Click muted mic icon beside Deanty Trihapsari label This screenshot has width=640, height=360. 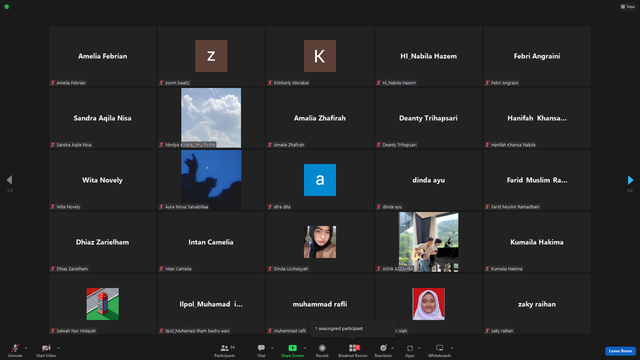(x=378, y=145)
